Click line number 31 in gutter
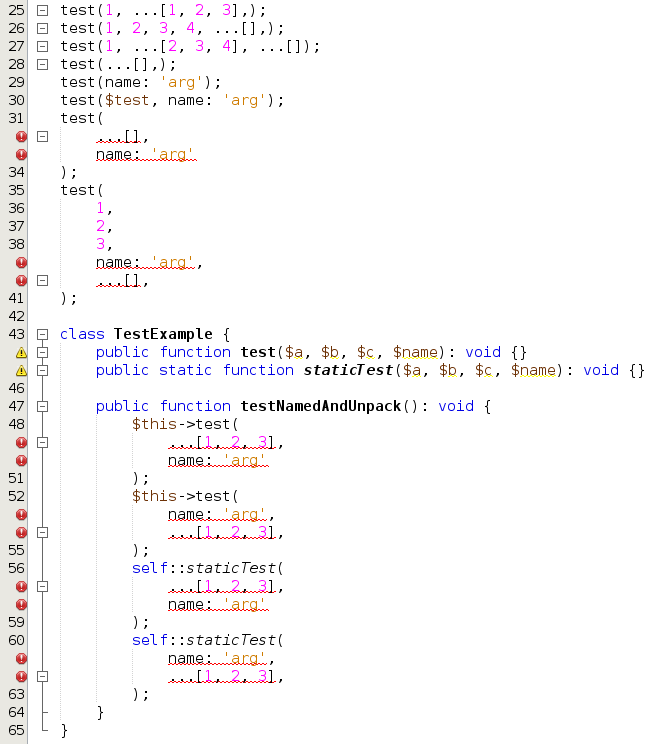This screenshot has width=664, height=744. (x=16, y=118)
